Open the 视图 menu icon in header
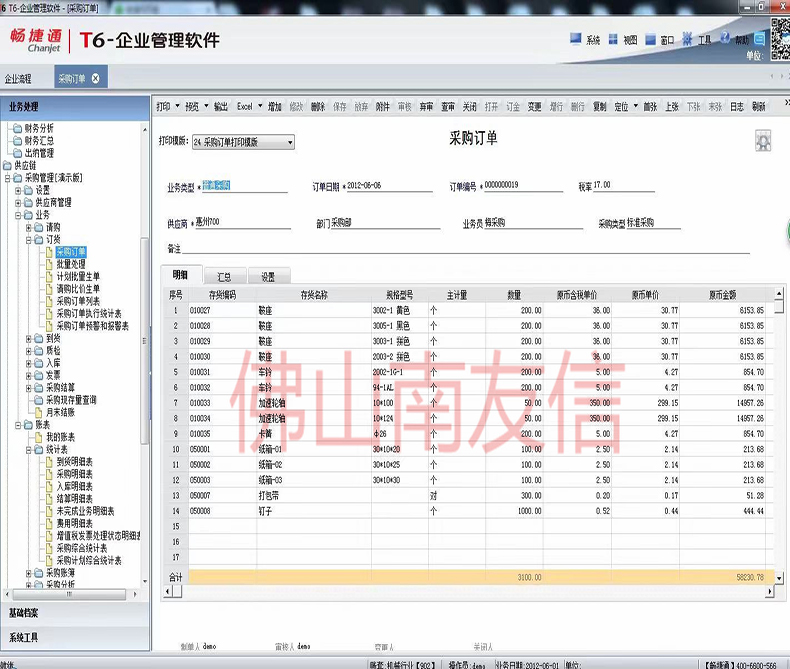The image size is (790, 669). [613, 39]
